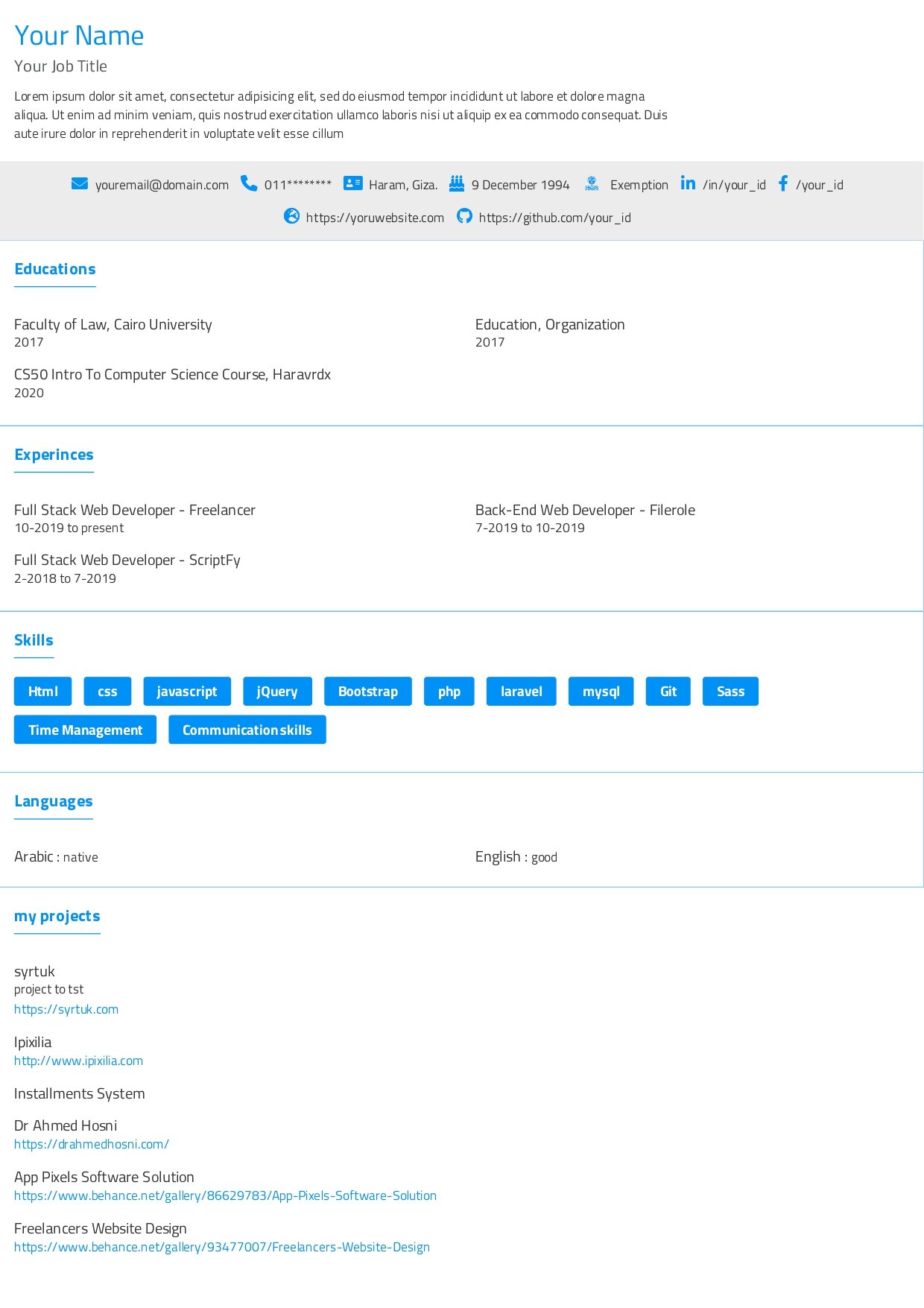Screen dimensions: 924x1308
Task: Click the LinkedIn icon
Action: tap(688, 183)
